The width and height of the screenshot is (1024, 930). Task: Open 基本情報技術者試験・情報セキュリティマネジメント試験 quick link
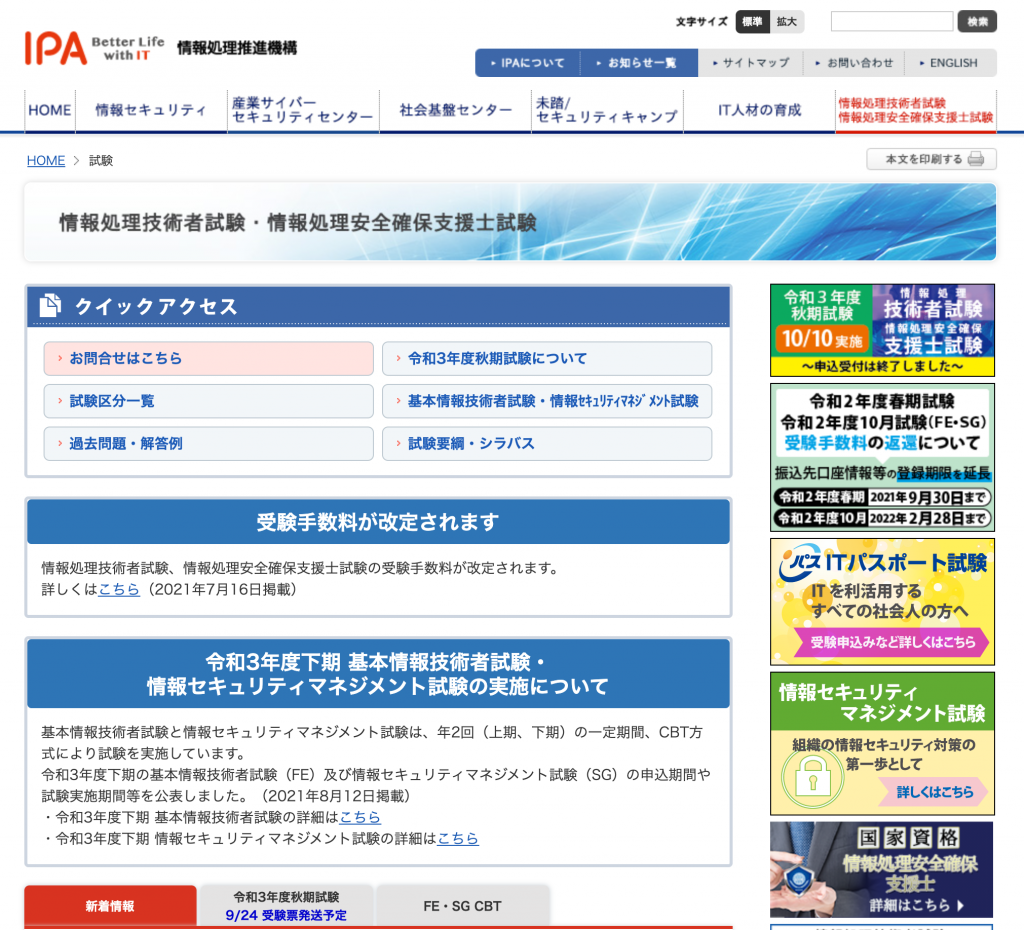[547, 401]
